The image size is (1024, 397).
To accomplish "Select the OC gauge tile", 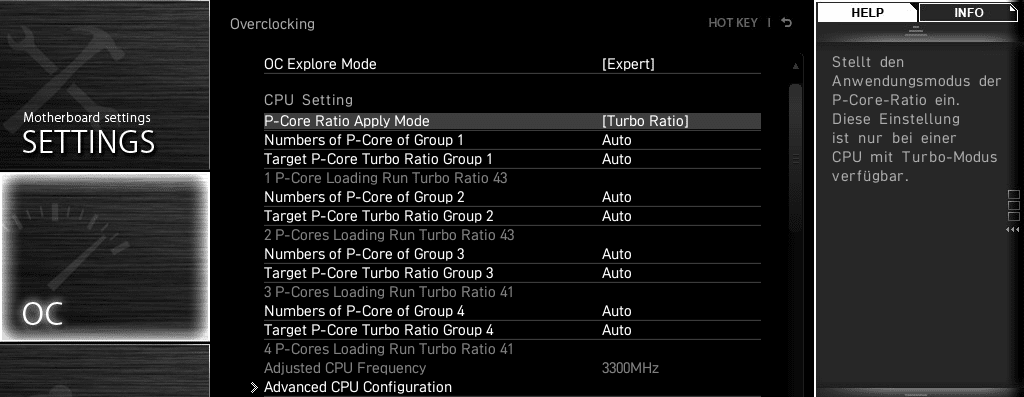I will [104, 257].
